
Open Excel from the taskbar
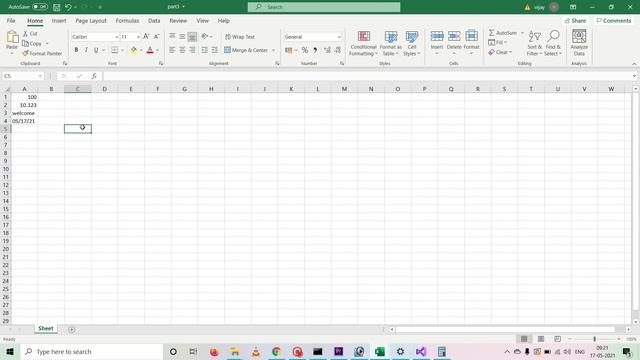tap(380, 351)
